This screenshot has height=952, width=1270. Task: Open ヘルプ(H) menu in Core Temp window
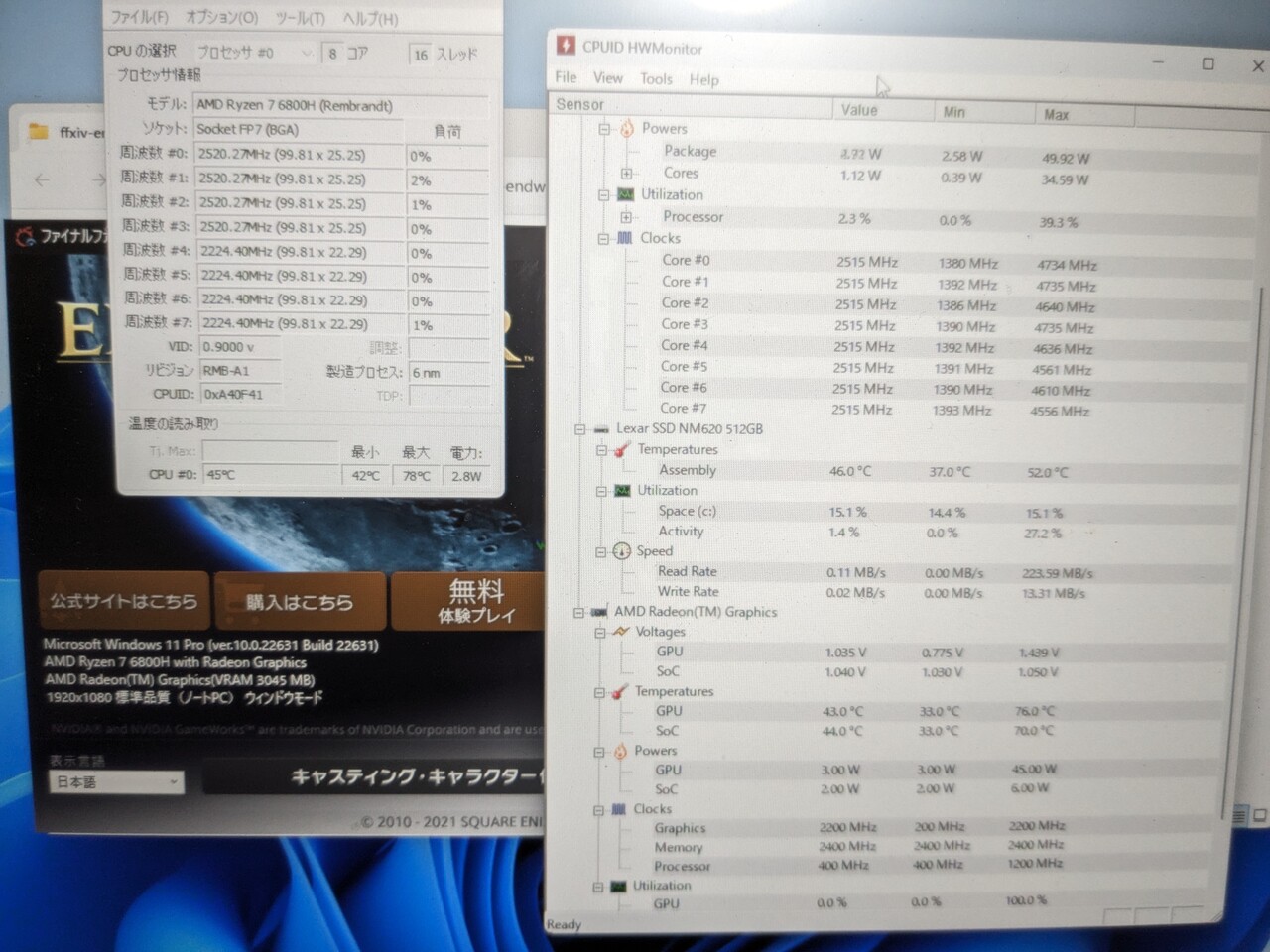tap(369, 18)
